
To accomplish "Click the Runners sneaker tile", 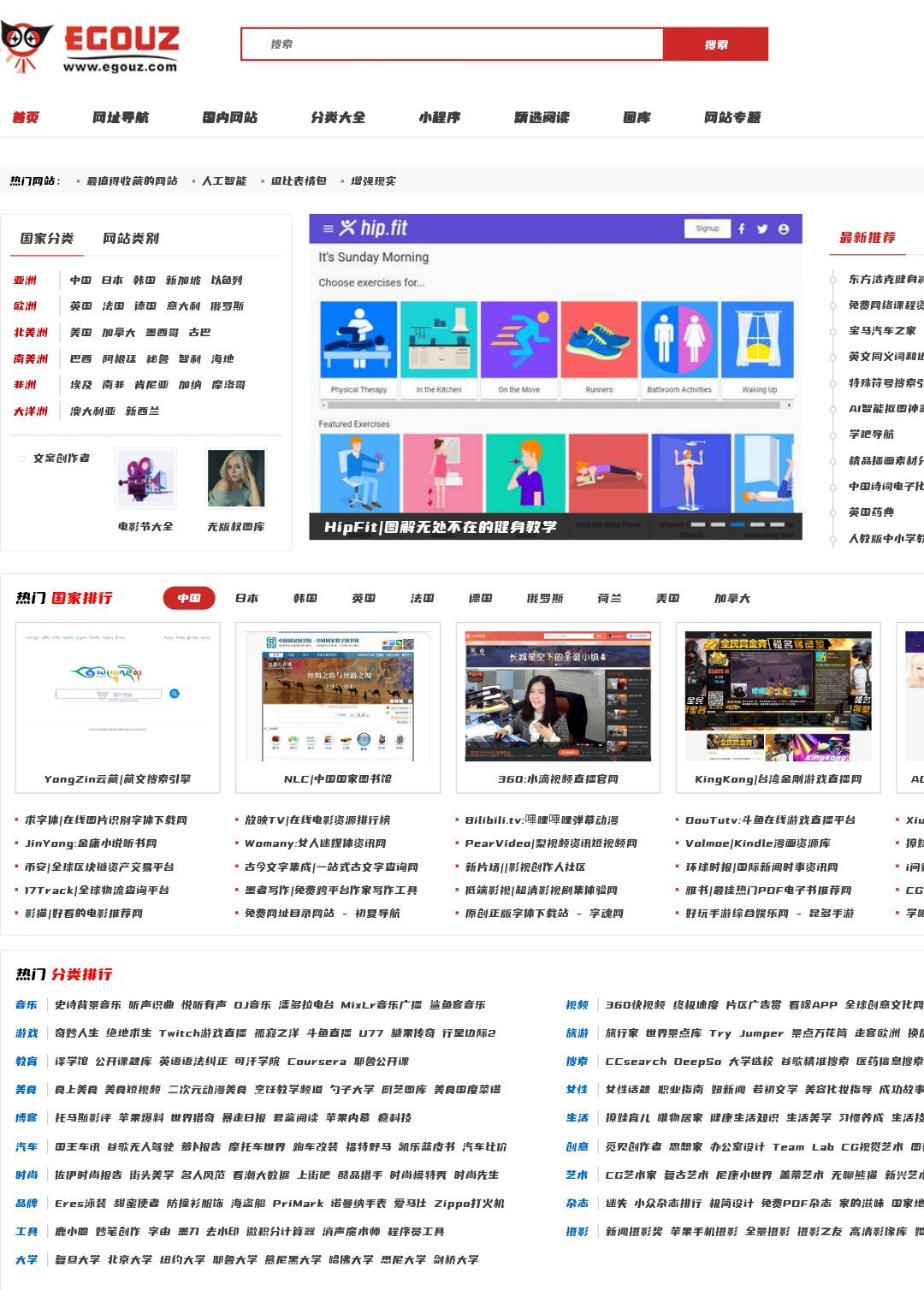I will coord(599,349).
